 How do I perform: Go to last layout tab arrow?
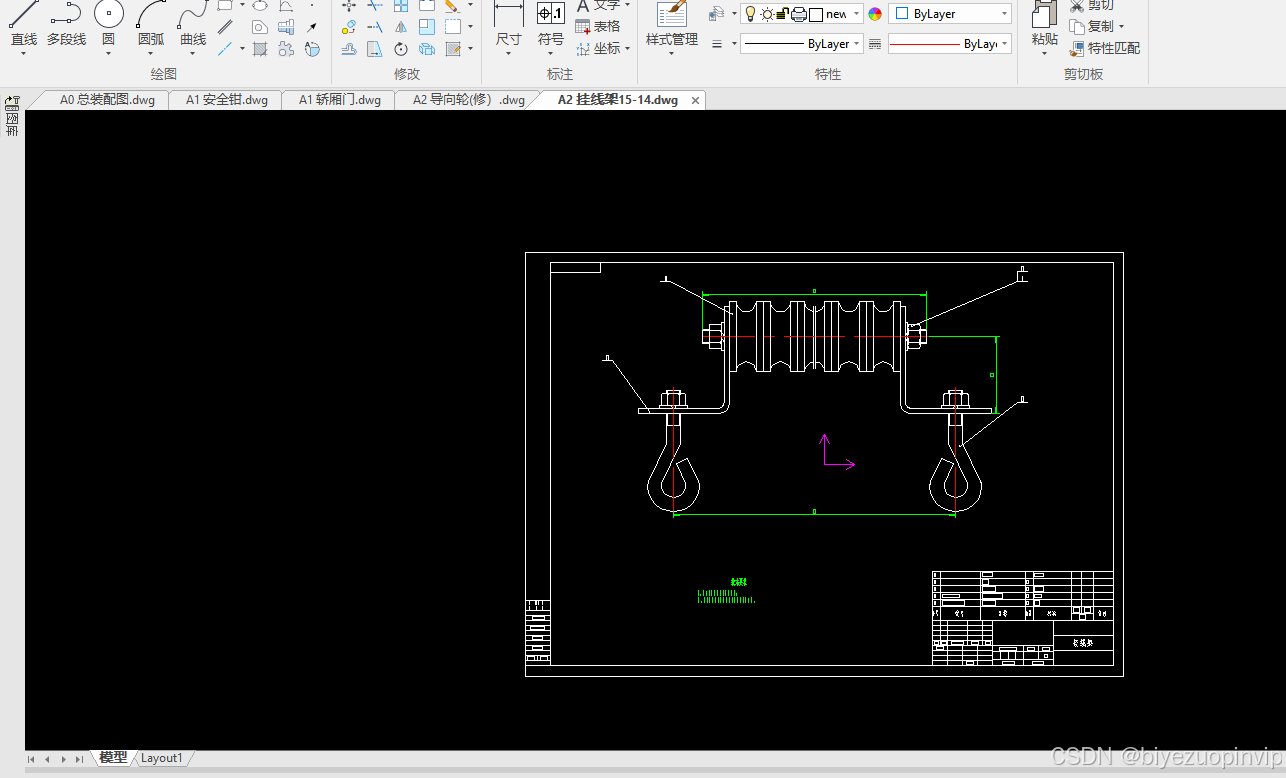80,759
